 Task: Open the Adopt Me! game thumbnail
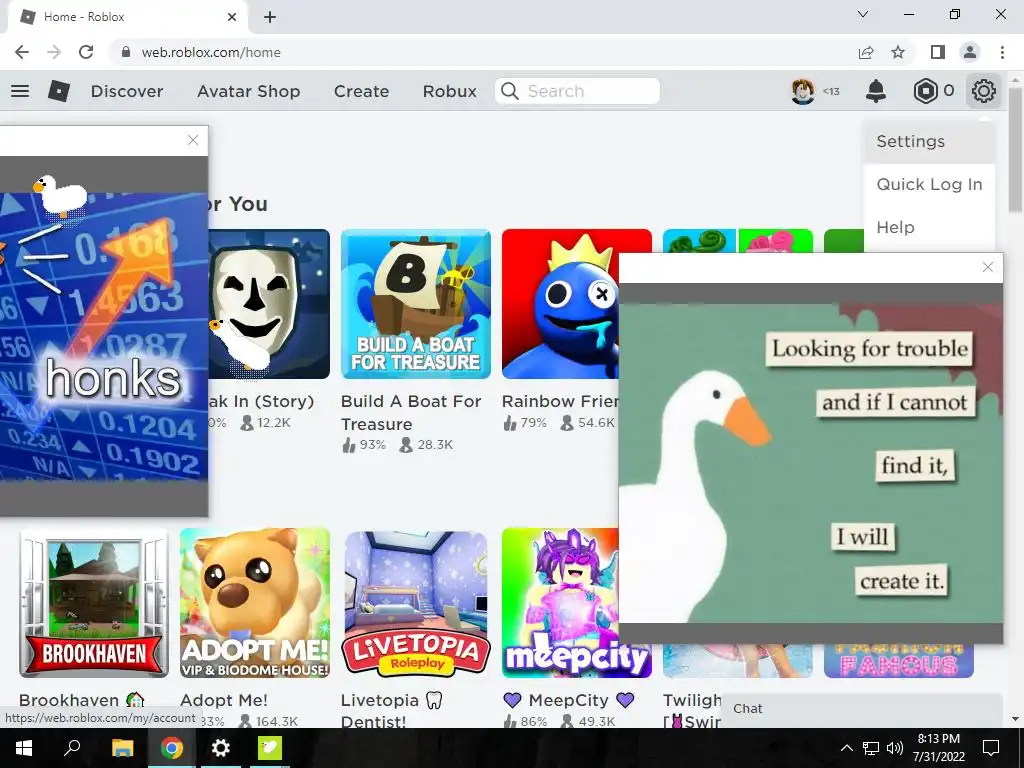tap(255, 603)
